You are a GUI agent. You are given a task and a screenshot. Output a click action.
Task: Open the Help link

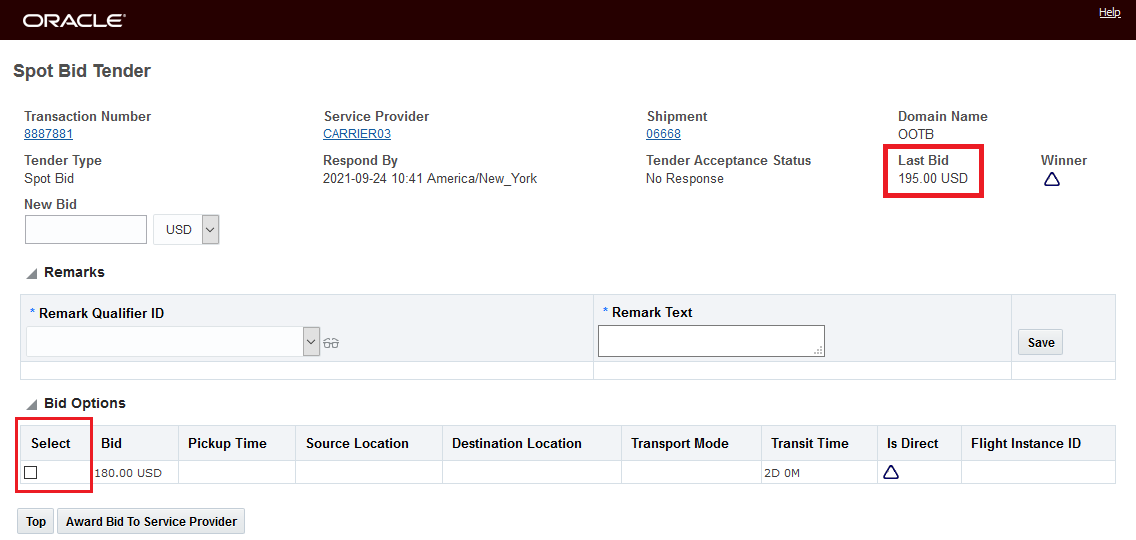tap(1109, 13)
